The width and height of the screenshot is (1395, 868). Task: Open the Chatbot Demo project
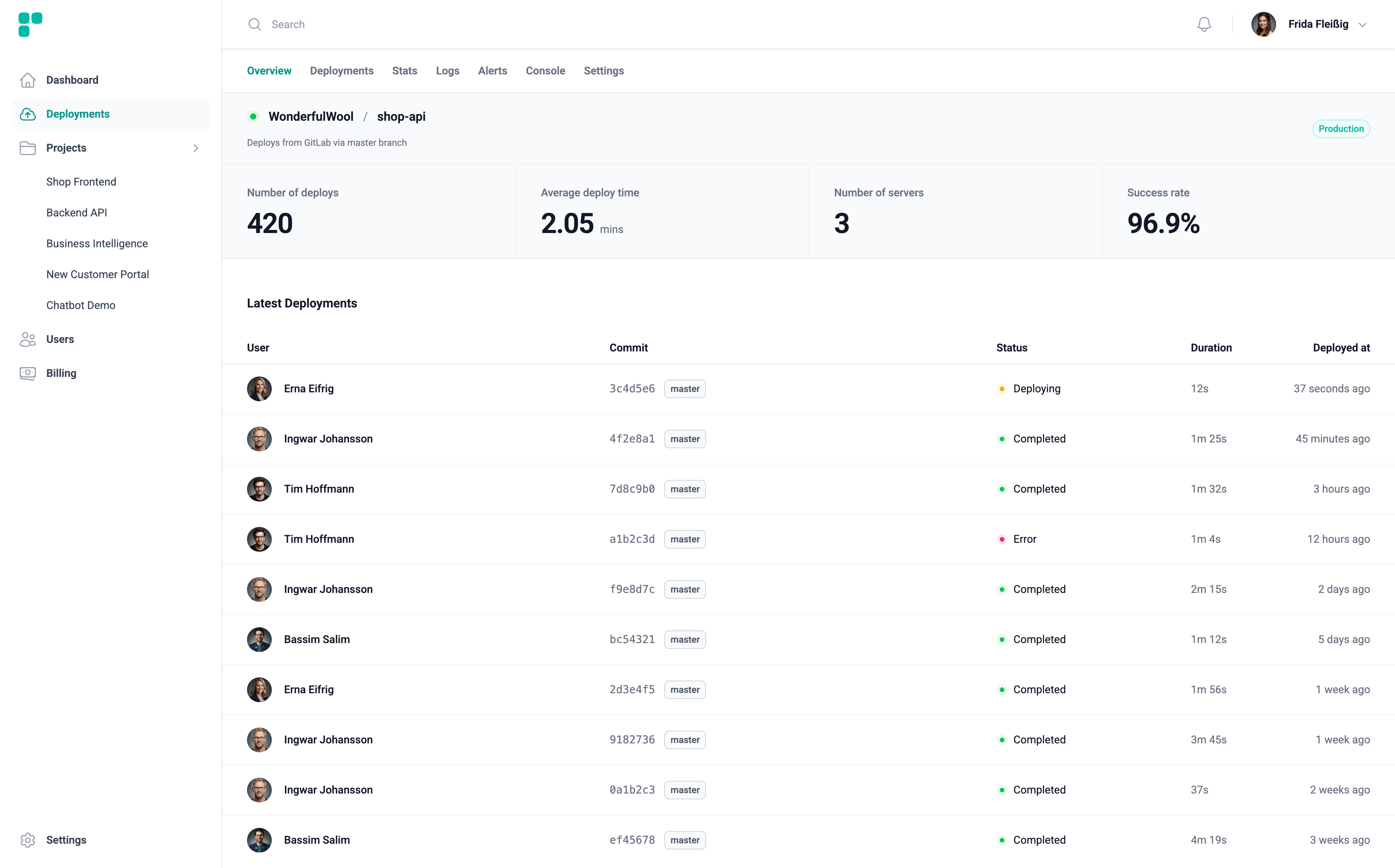coord(80,306)
